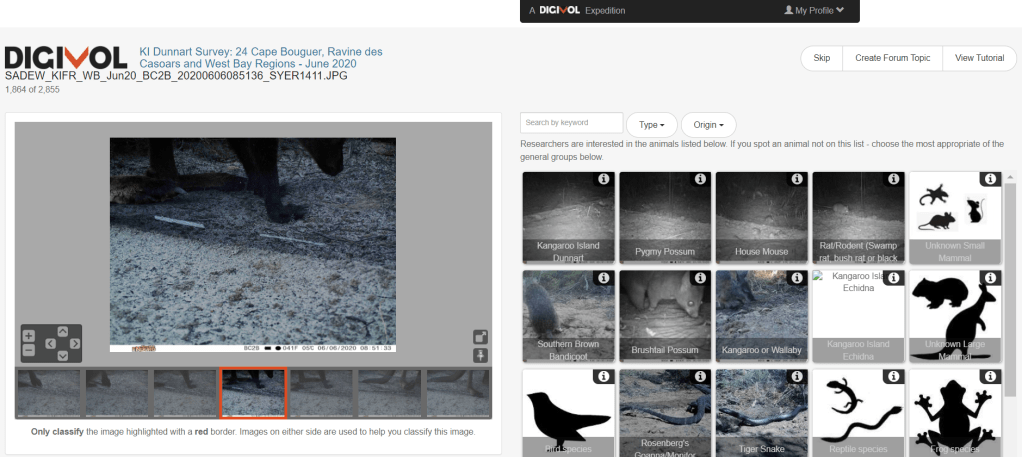Open the View Tutorial tab
Image resolution: width=1022 pixels, height=457 pixels.
point(979,58)
